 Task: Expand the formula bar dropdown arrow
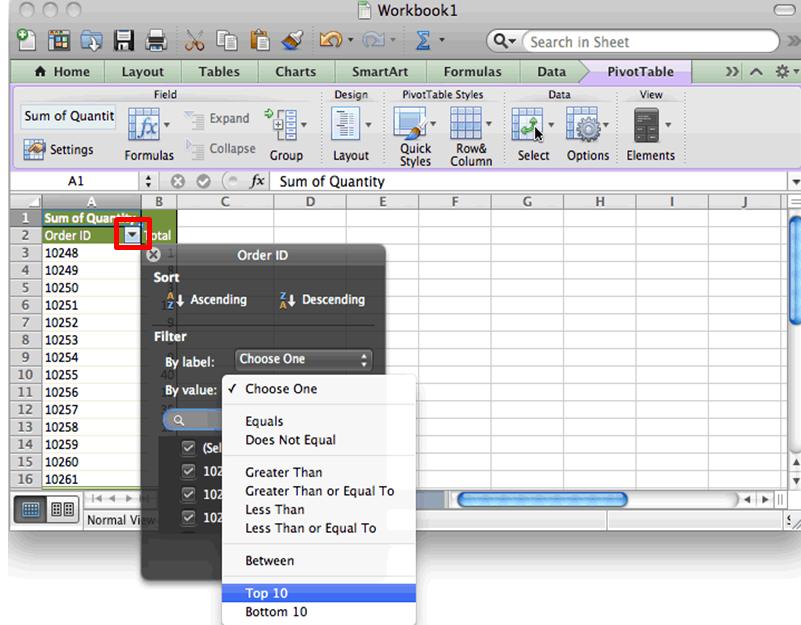(x=795, y=182)
